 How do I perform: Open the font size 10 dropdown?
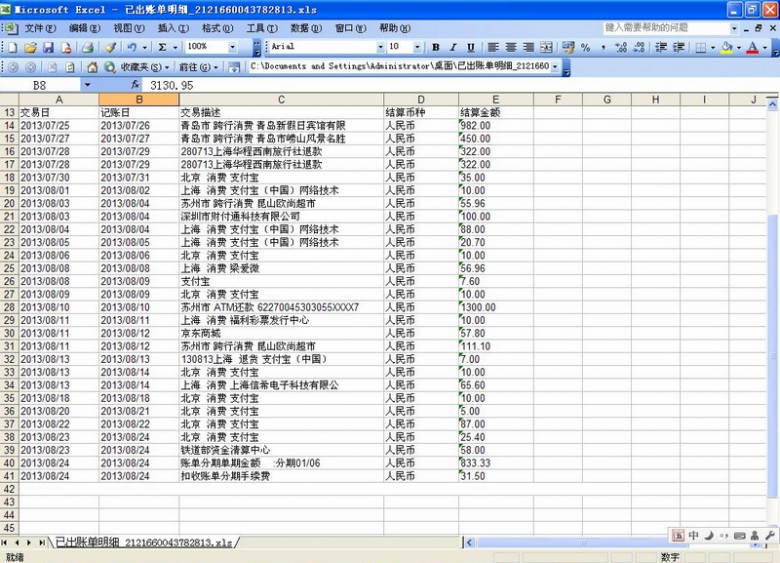pos(417,47)
